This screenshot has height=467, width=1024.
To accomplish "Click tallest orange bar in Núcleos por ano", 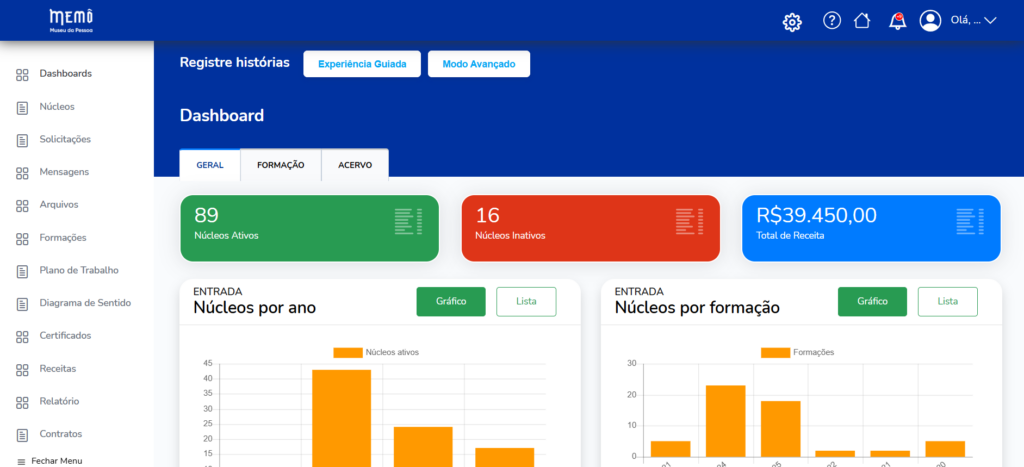I will point(341,417).
